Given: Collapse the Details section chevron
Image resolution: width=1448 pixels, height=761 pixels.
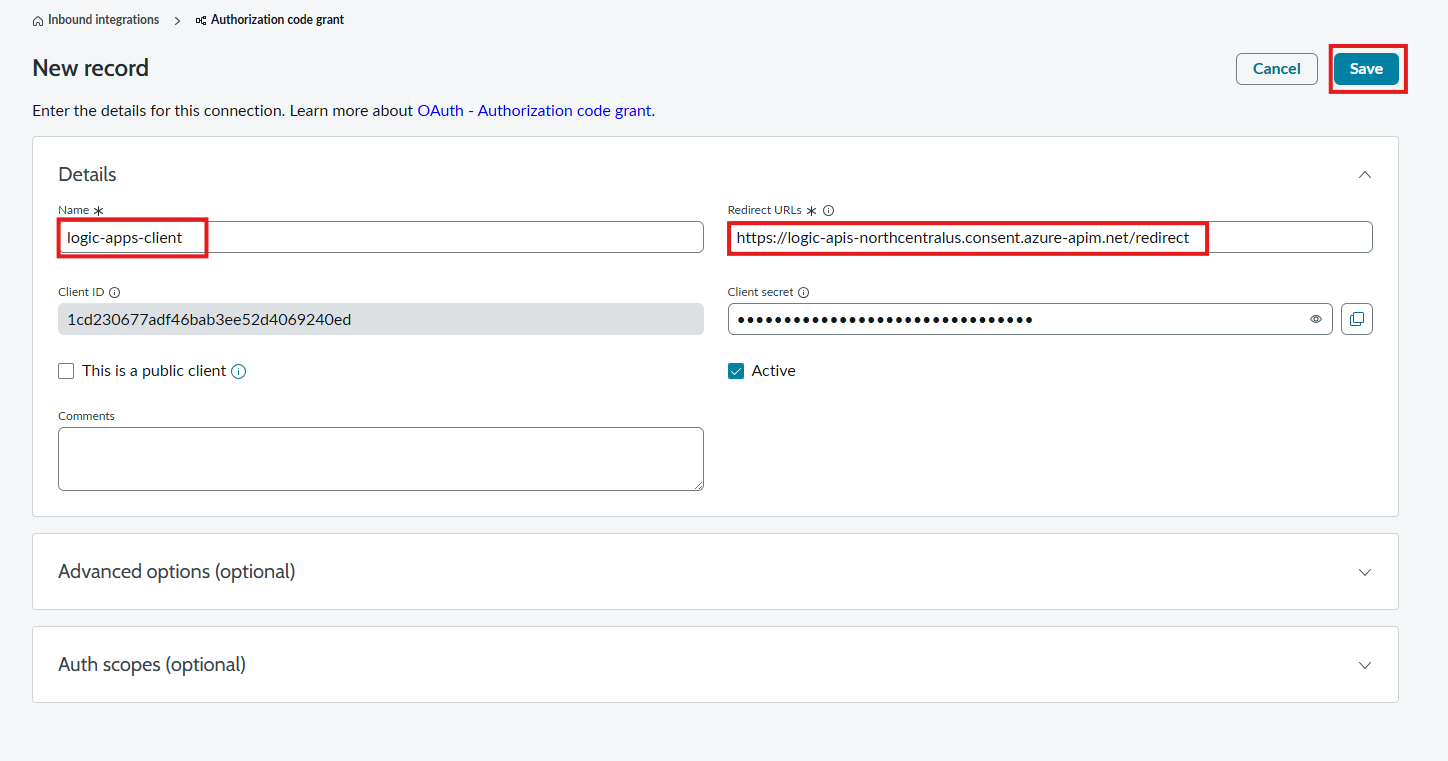Looking at the screenshot, I should (x=1365, y=174).
